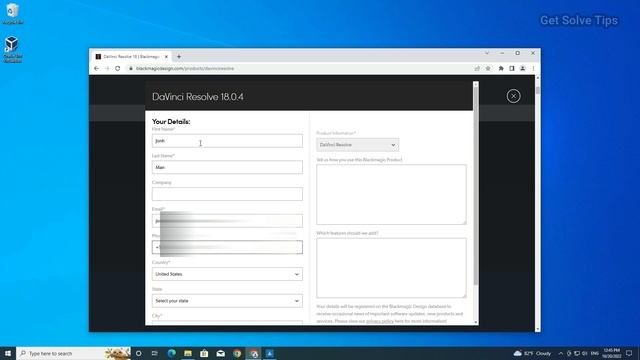Open the volume icon in the system tray

[584, 353]
